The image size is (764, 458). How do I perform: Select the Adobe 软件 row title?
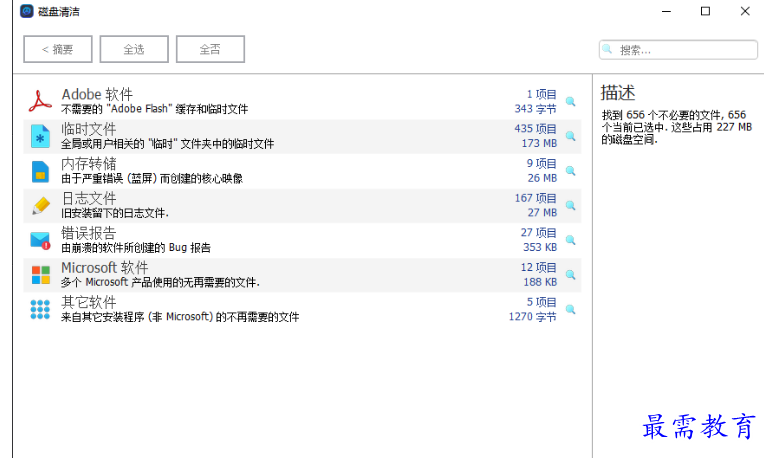[x=97, y=94]
